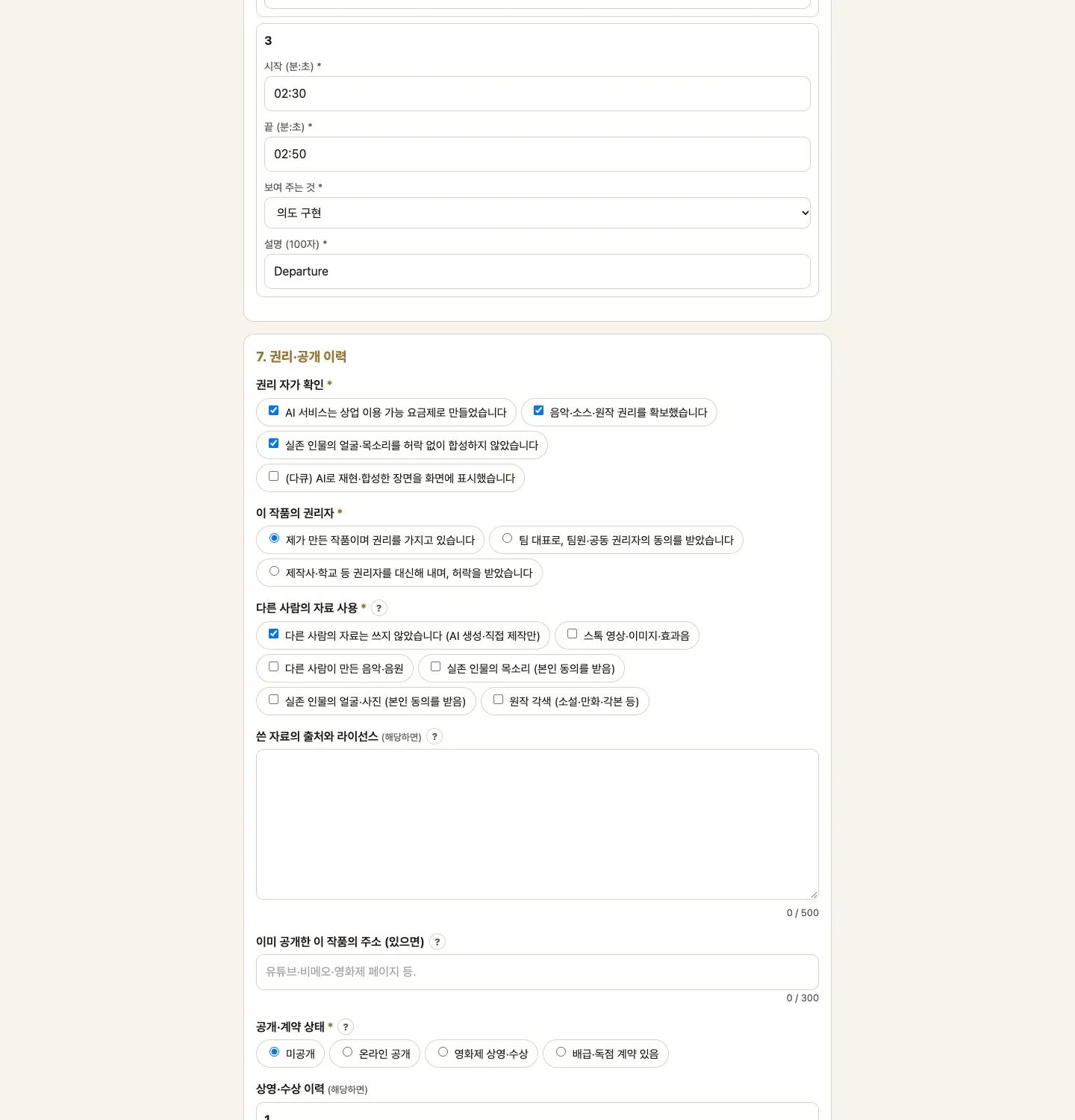Click the 끝 (분:초) field with 02:50
1075x1120 pixels.
[x=537, y=154]
